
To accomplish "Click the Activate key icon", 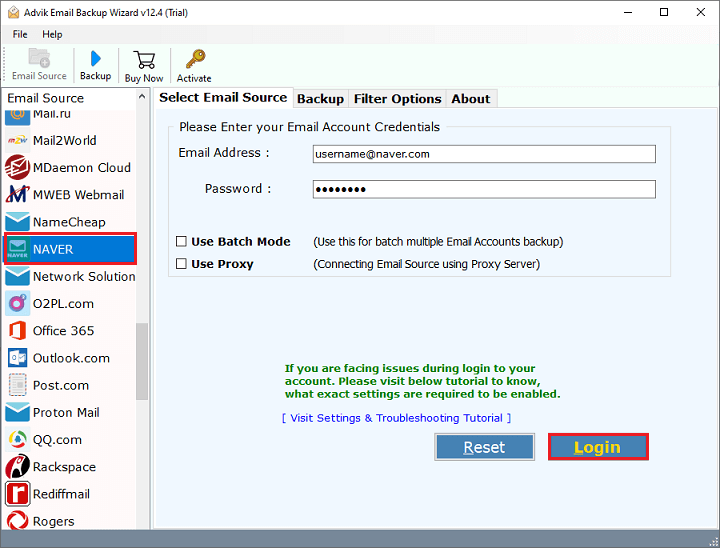I will pyautogui.click(x=196, y=59).
